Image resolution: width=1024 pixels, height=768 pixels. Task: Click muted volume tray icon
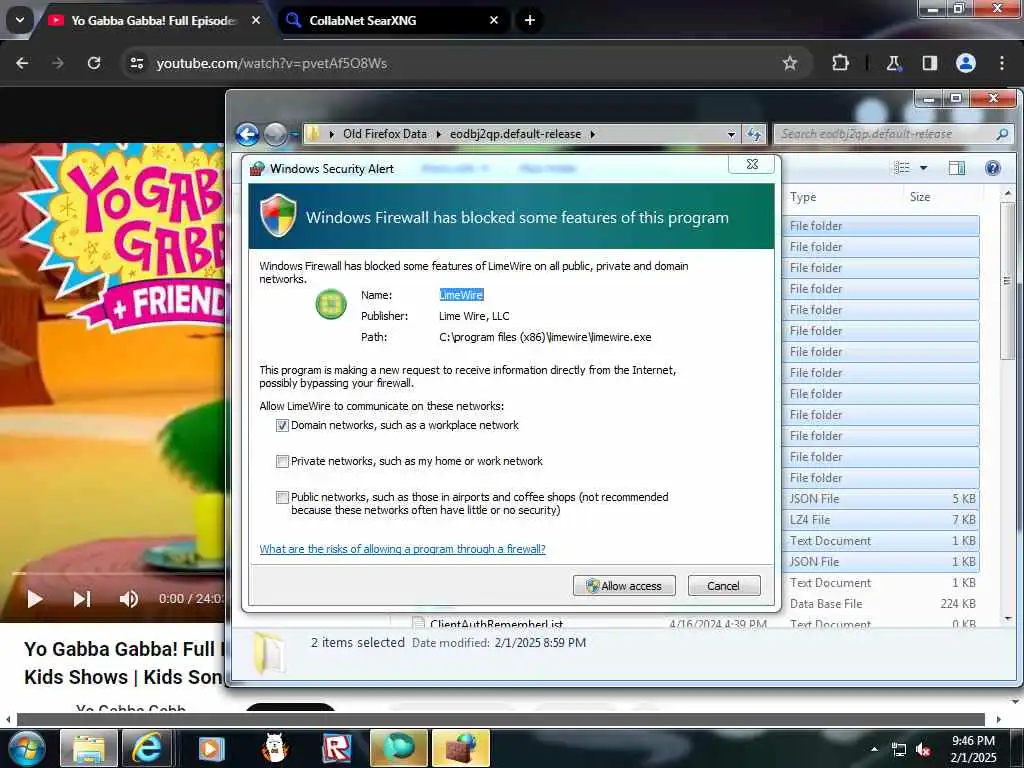coord(923,749)
